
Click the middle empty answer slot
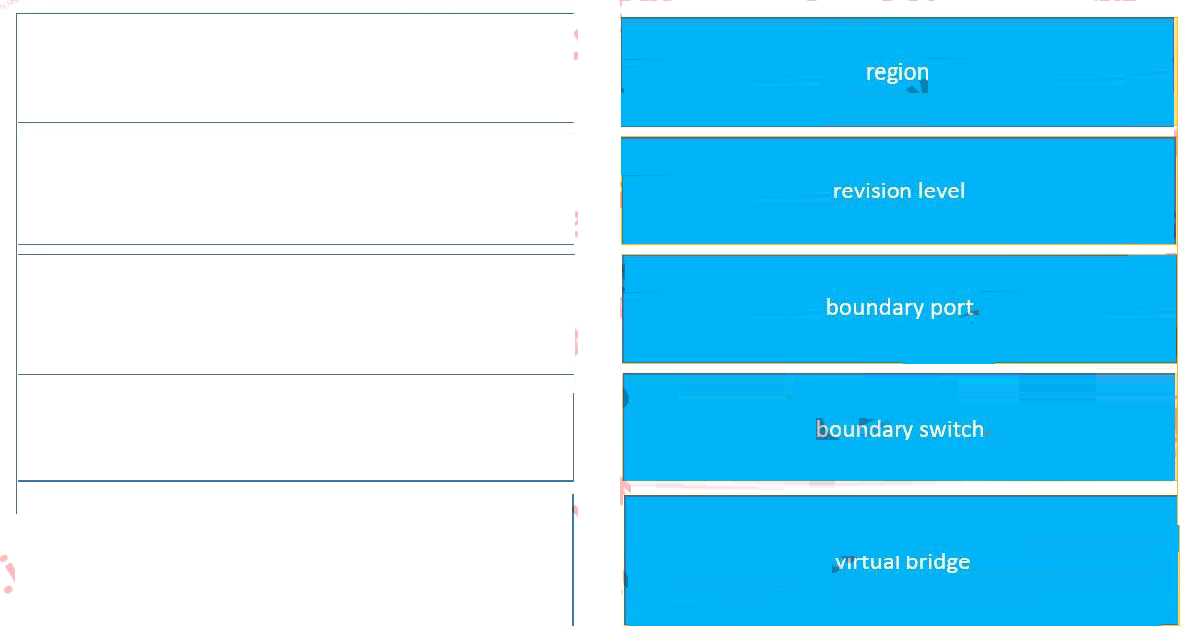(295, 314)
